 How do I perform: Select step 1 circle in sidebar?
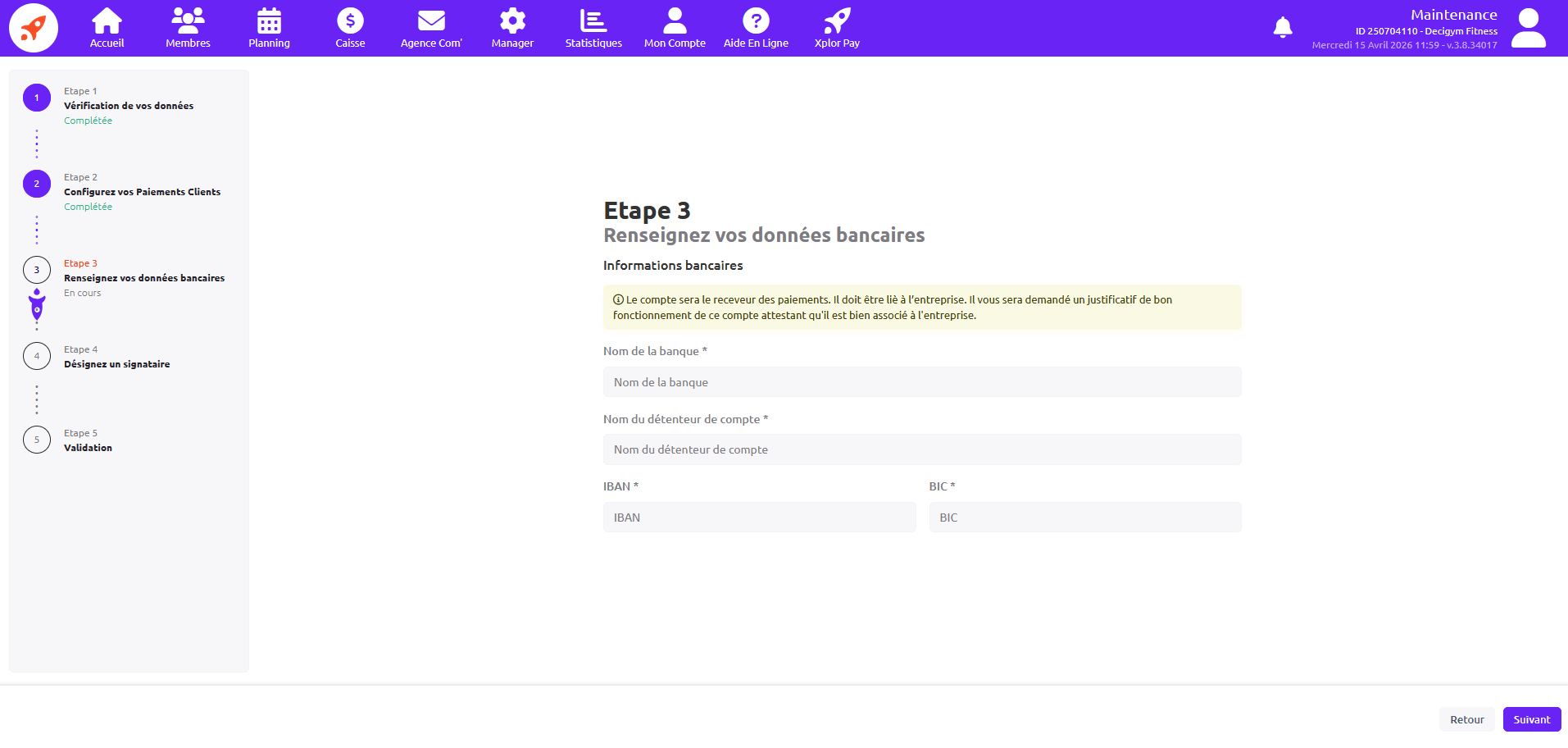pos(37,98)
